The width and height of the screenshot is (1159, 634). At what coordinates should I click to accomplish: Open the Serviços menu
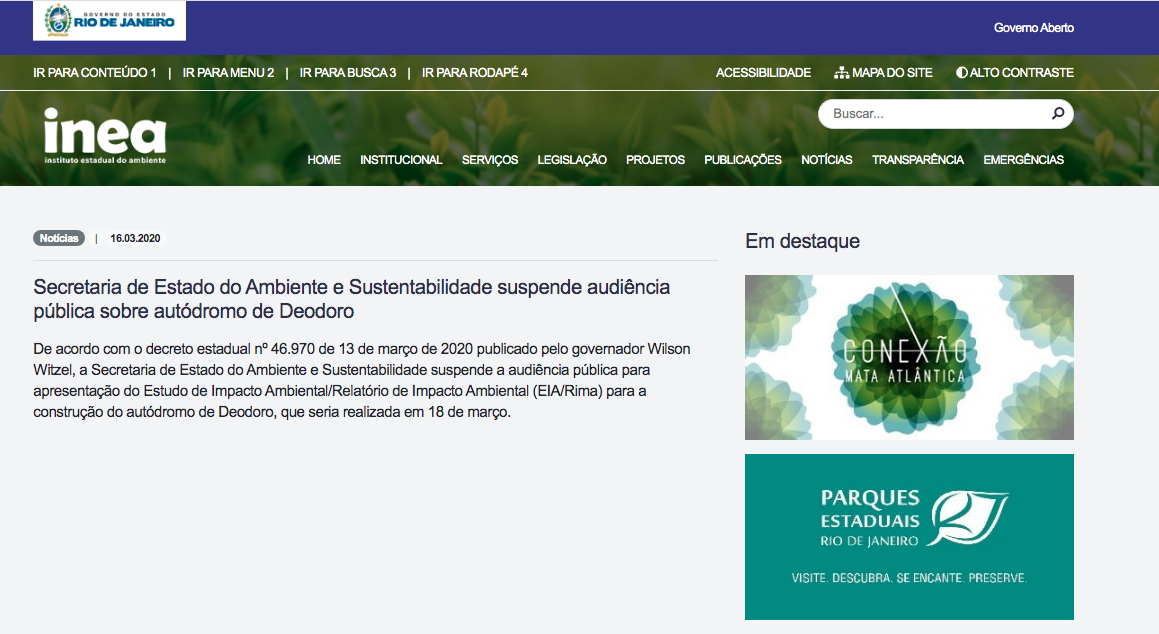point(490,160)
